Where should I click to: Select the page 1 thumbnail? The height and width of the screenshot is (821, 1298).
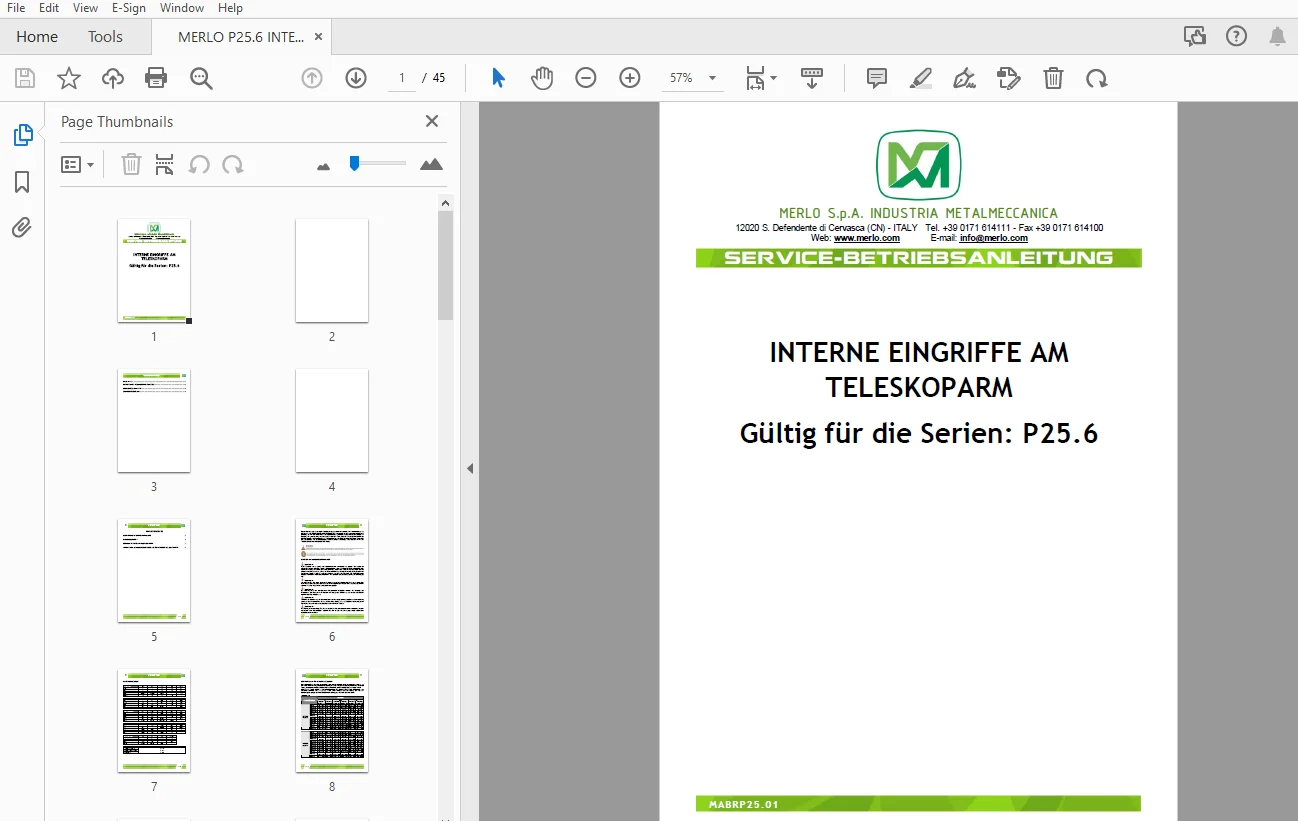(154, 270)
